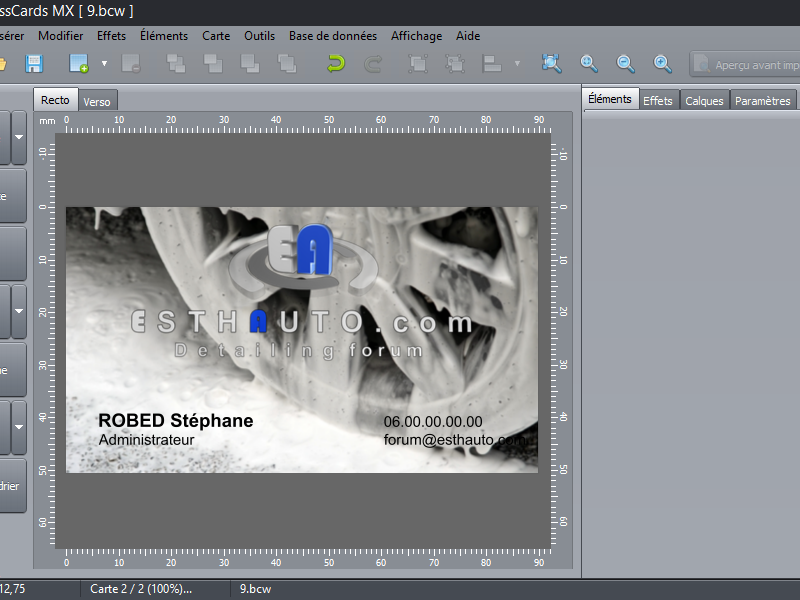The width and height of the screenshot is (800, 600).
Task: Select the Detailing forum subtitle text
Action: (299, 351)
